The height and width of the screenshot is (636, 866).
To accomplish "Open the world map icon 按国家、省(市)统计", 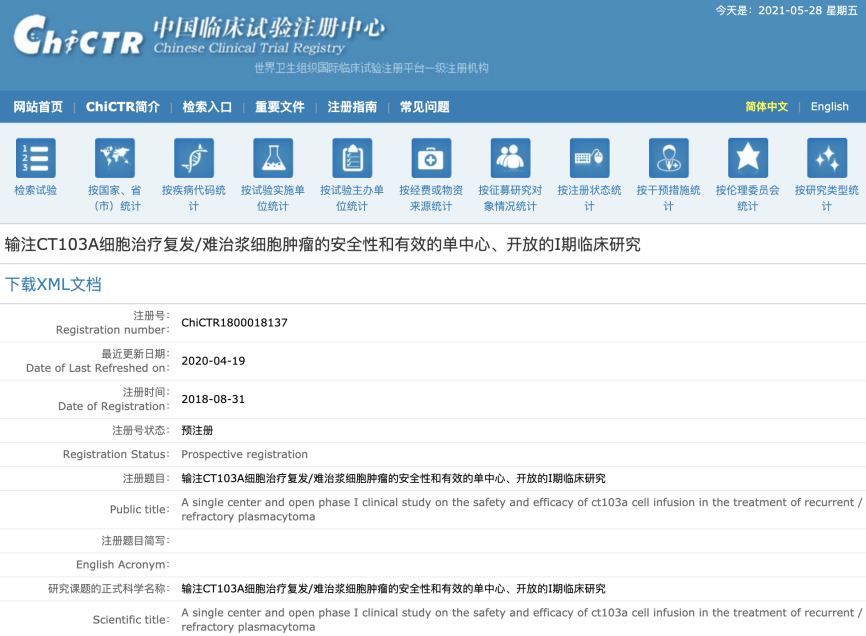I will point(115,158).
